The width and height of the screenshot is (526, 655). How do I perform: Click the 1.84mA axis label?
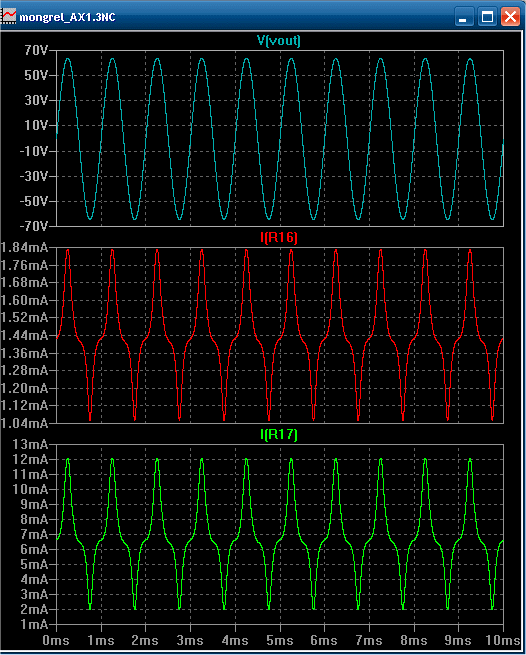coord(24,247)
